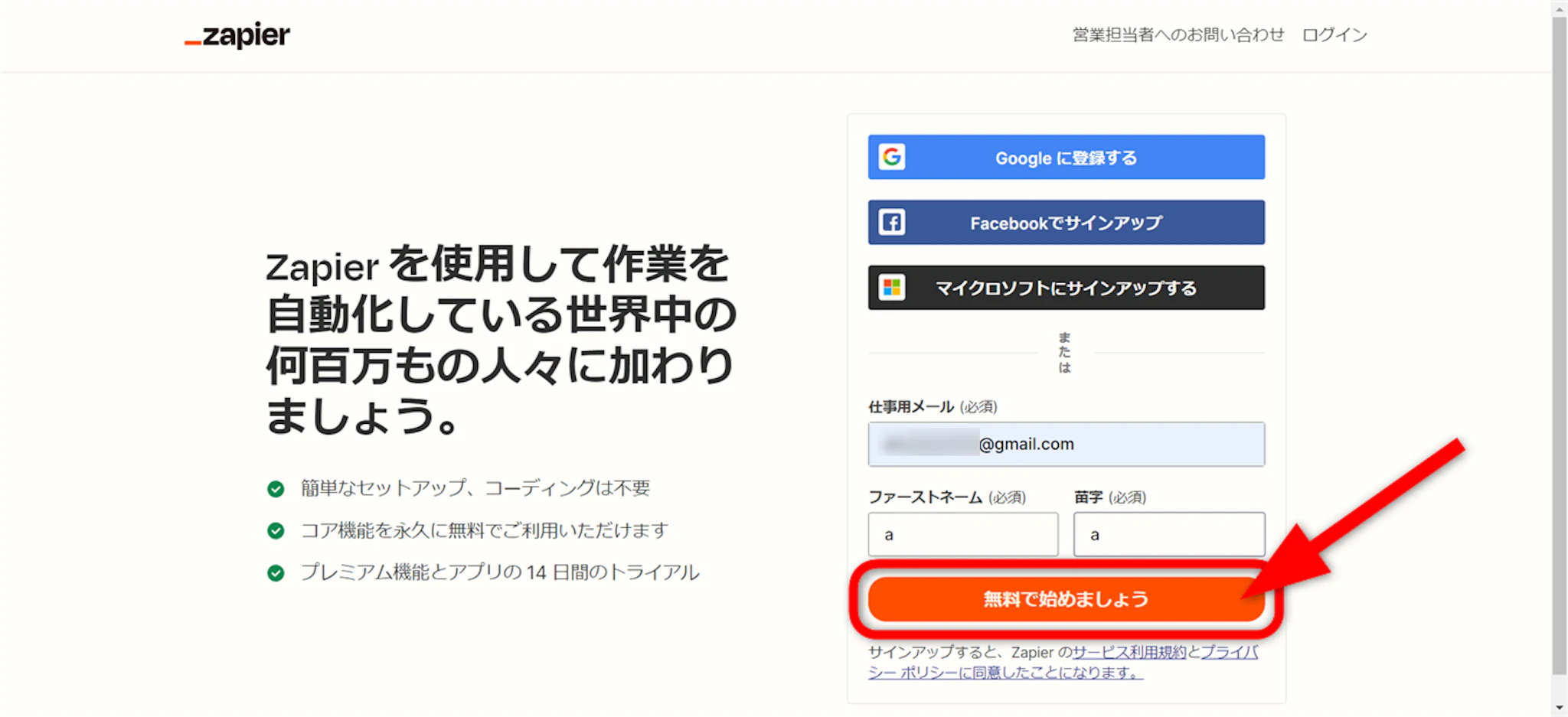Click the 仕事用メール (必須) label

point(933,406)
